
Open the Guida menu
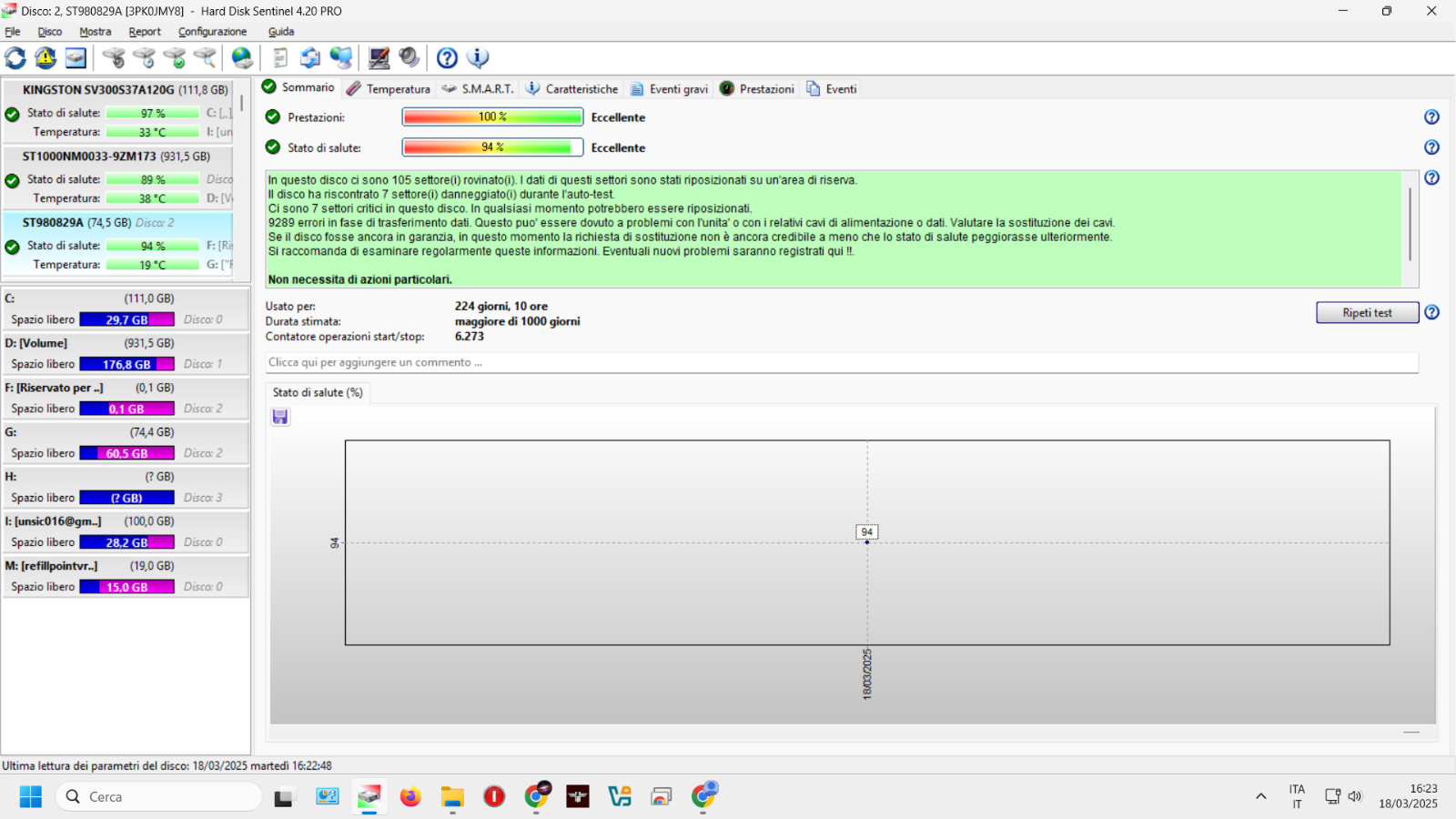(281, 32)
